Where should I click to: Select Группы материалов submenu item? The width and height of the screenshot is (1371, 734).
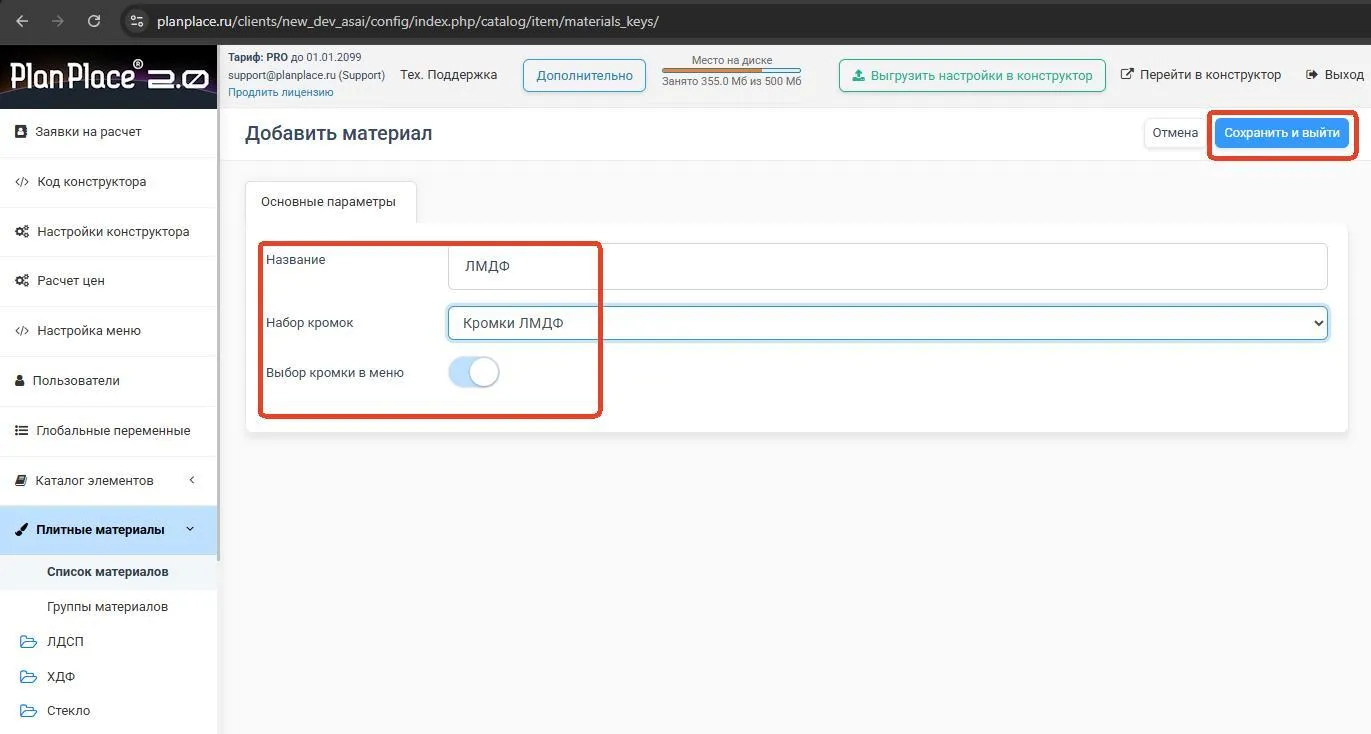[108, 607]
